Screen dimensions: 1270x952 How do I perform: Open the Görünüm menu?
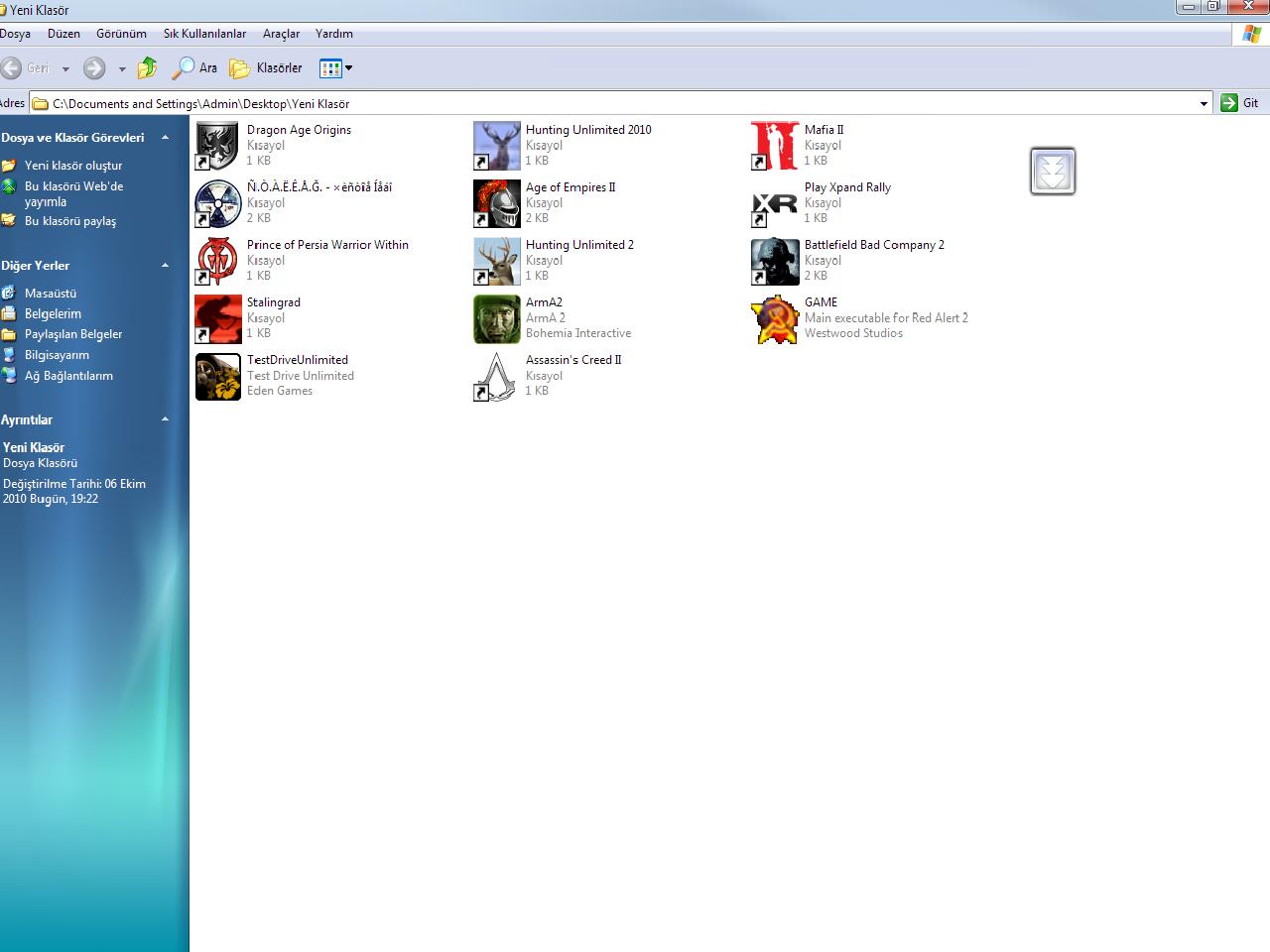pos(121,34)
